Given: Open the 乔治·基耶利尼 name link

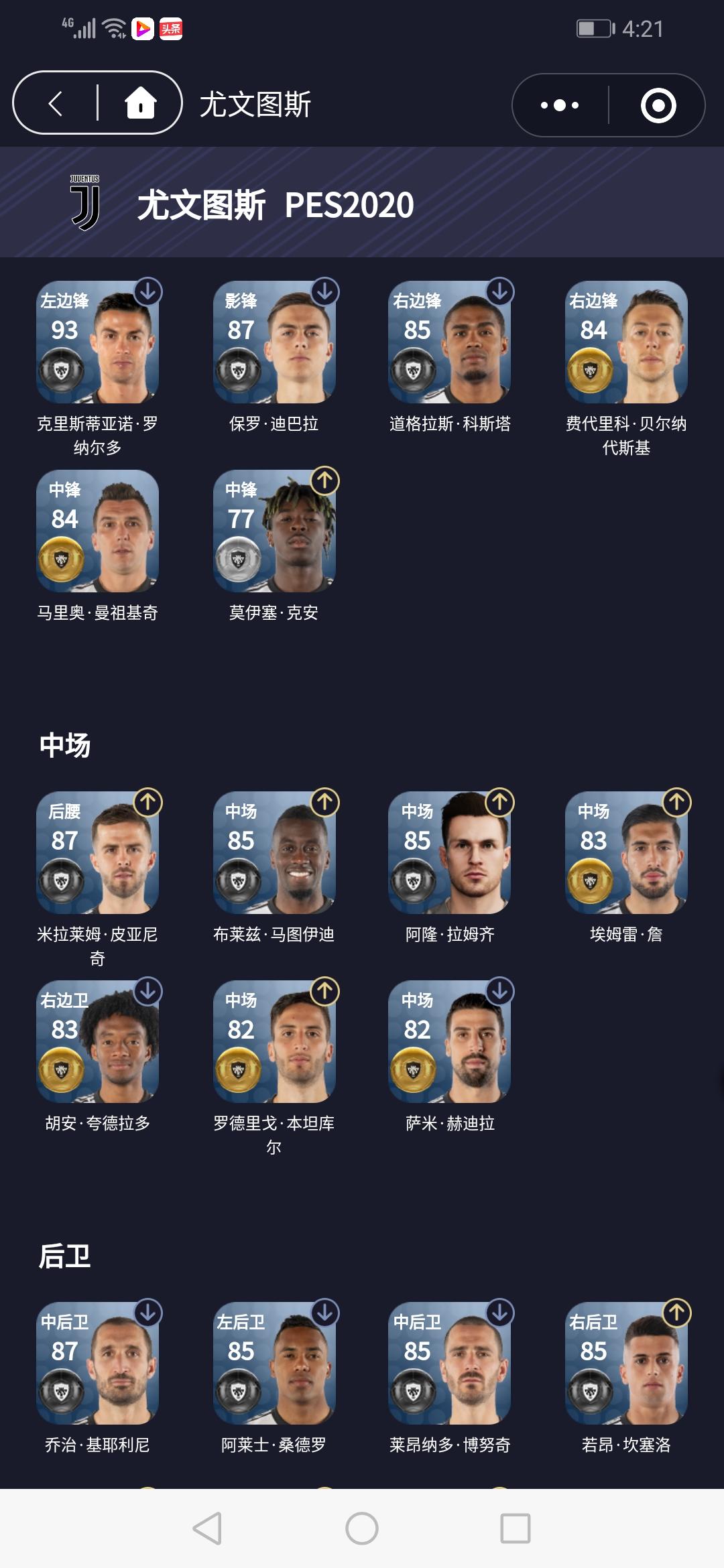Looking at the screenshot, I should (97, 1445).
